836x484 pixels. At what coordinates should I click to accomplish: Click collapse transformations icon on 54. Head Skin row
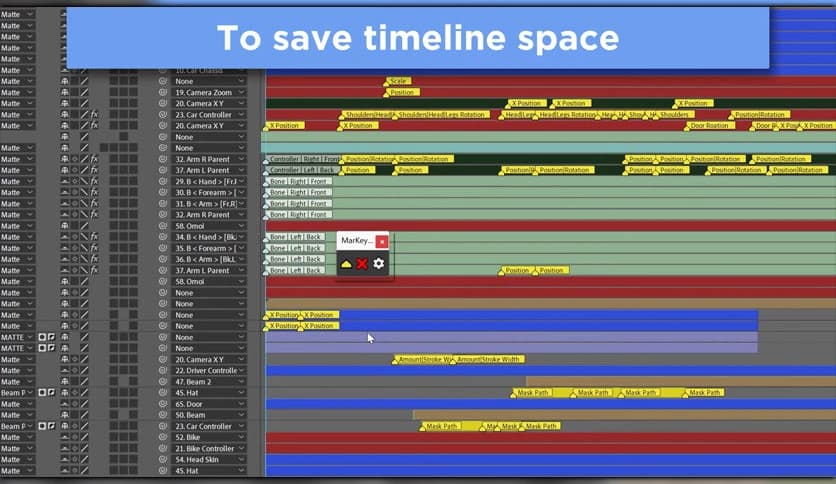click(75, 459)
